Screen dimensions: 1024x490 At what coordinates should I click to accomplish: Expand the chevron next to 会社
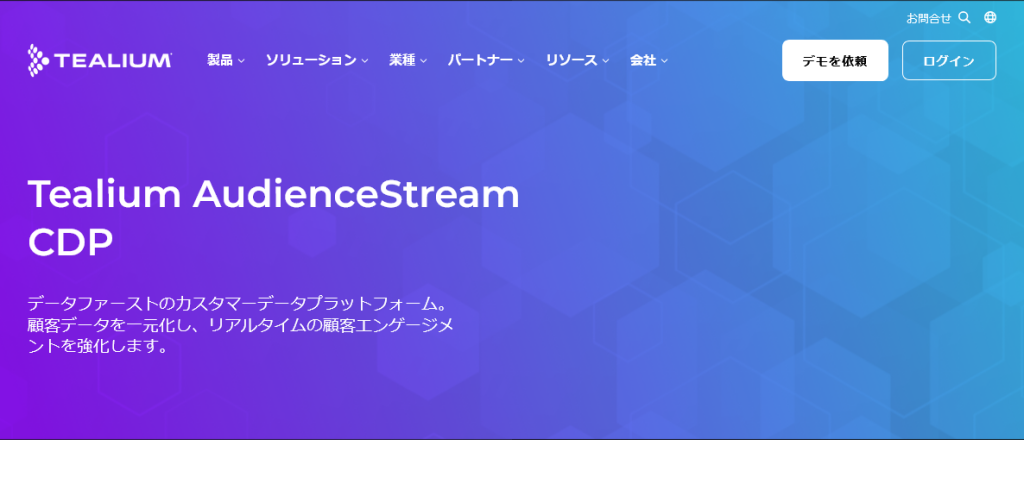664,61
